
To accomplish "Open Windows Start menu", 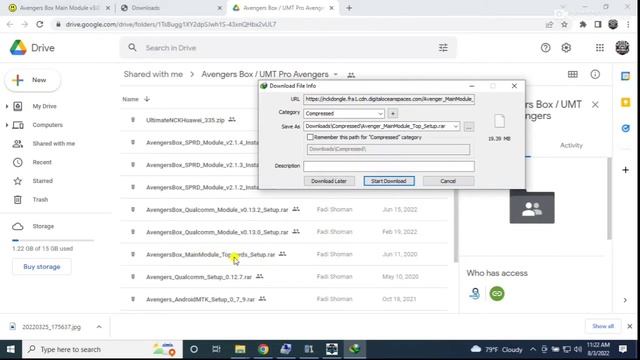I will [11, 349].
